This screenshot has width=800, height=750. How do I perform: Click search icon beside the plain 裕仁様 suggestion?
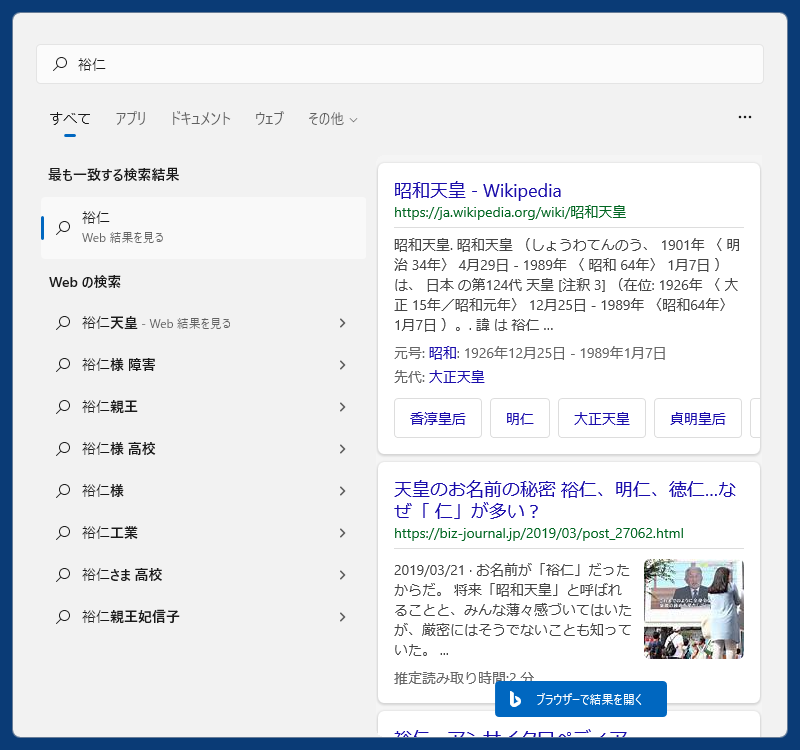[x=63, y=491]
